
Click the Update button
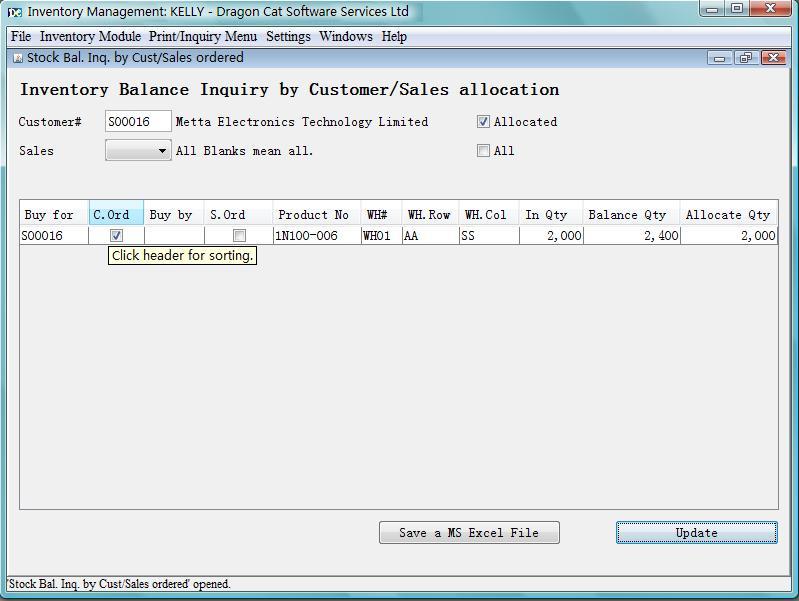(697, 533)
